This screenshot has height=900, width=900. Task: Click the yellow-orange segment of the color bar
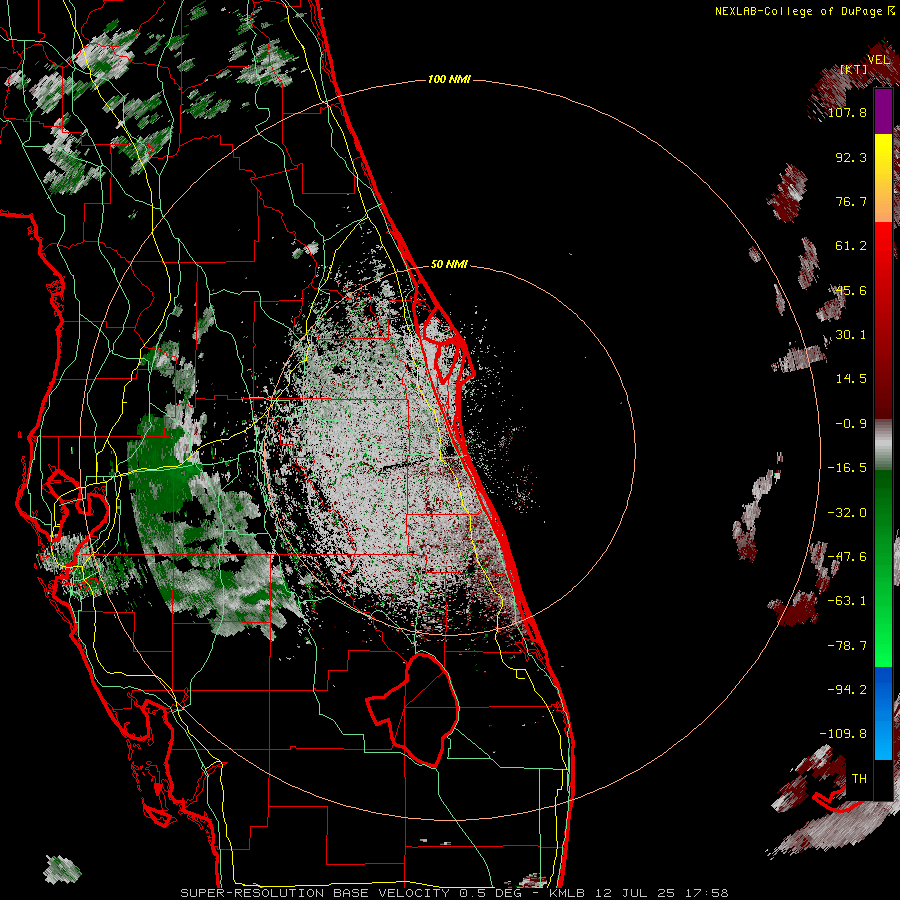(x=883, y=178)
